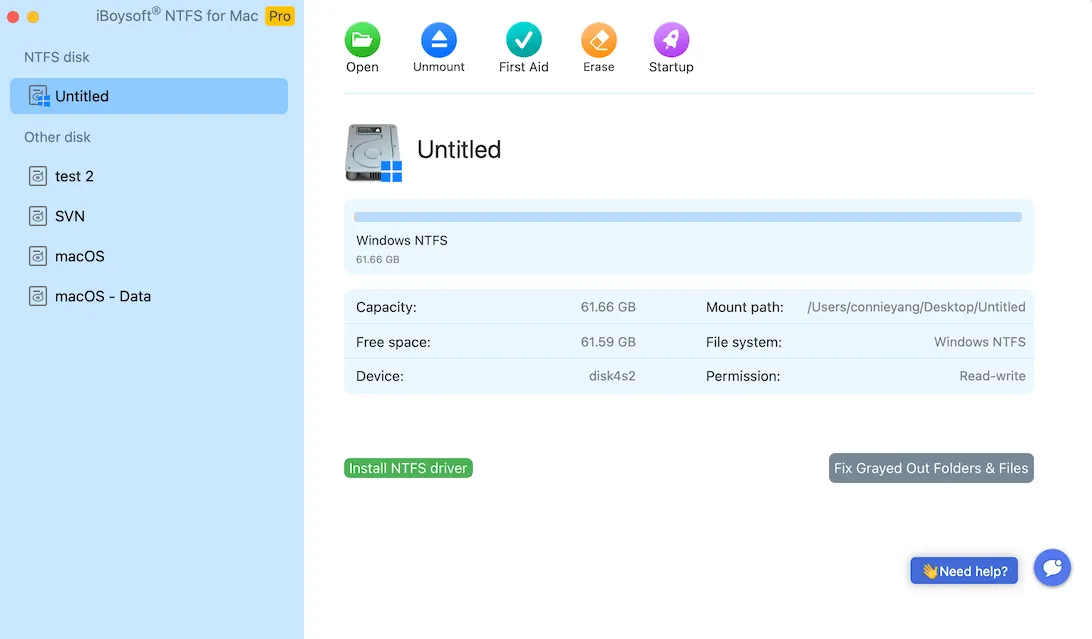Click the disk icon beside SVN
1092x639 pixels.
38,216
